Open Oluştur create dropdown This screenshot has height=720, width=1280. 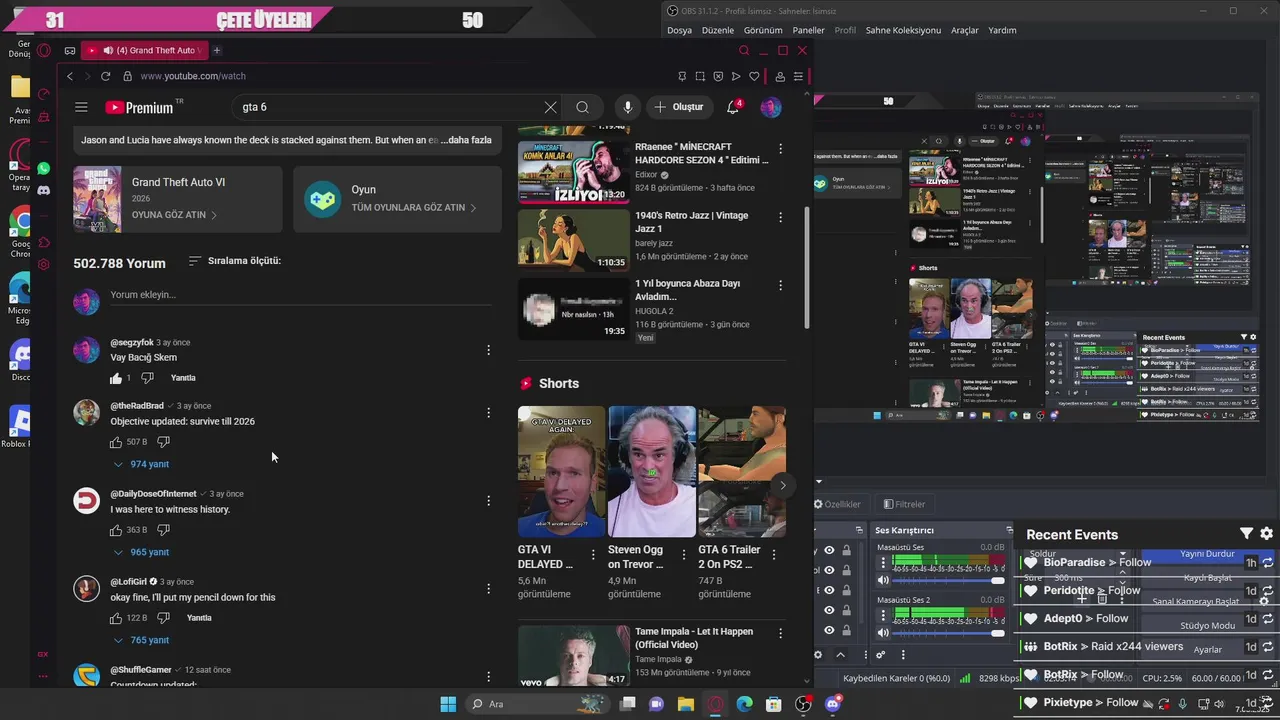click(679, 107)
